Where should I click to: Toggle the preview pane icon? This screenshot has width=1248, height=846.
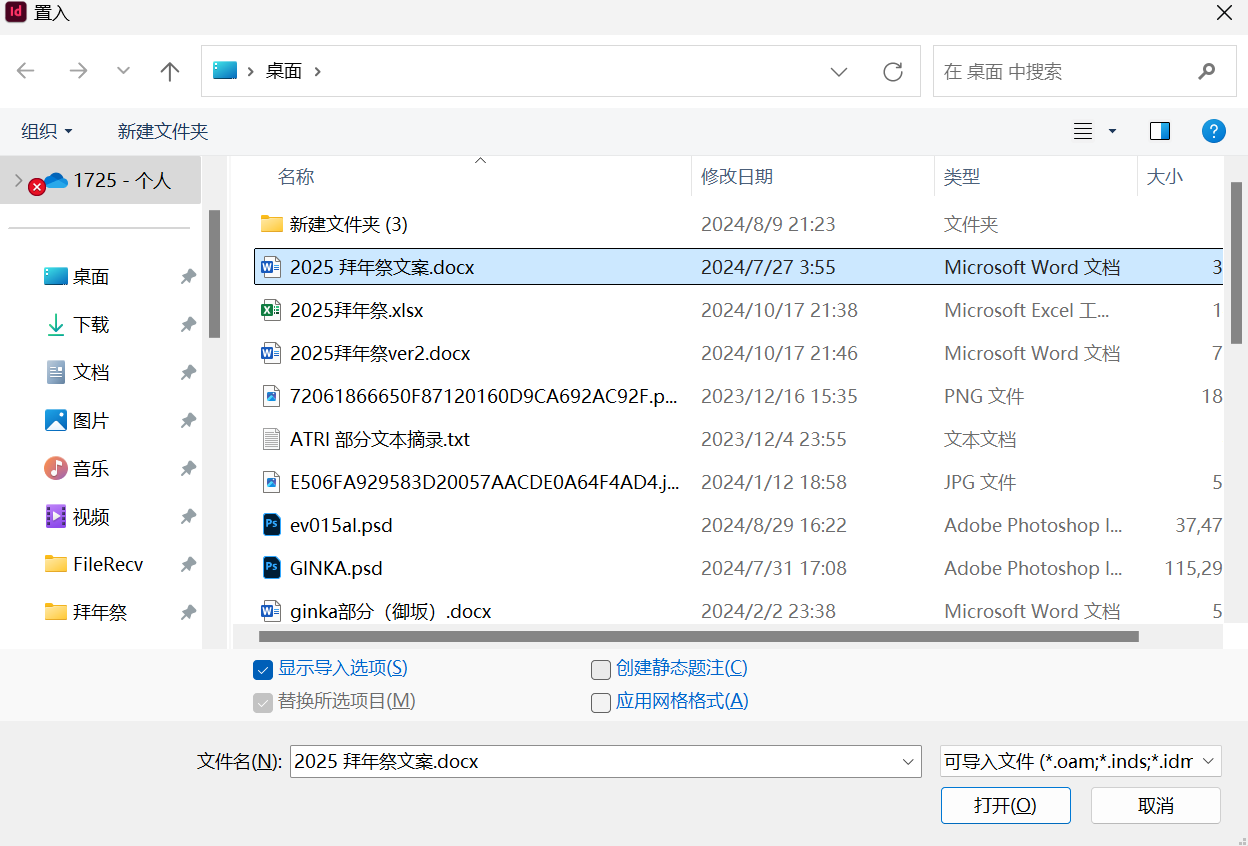click(1160, 131)
